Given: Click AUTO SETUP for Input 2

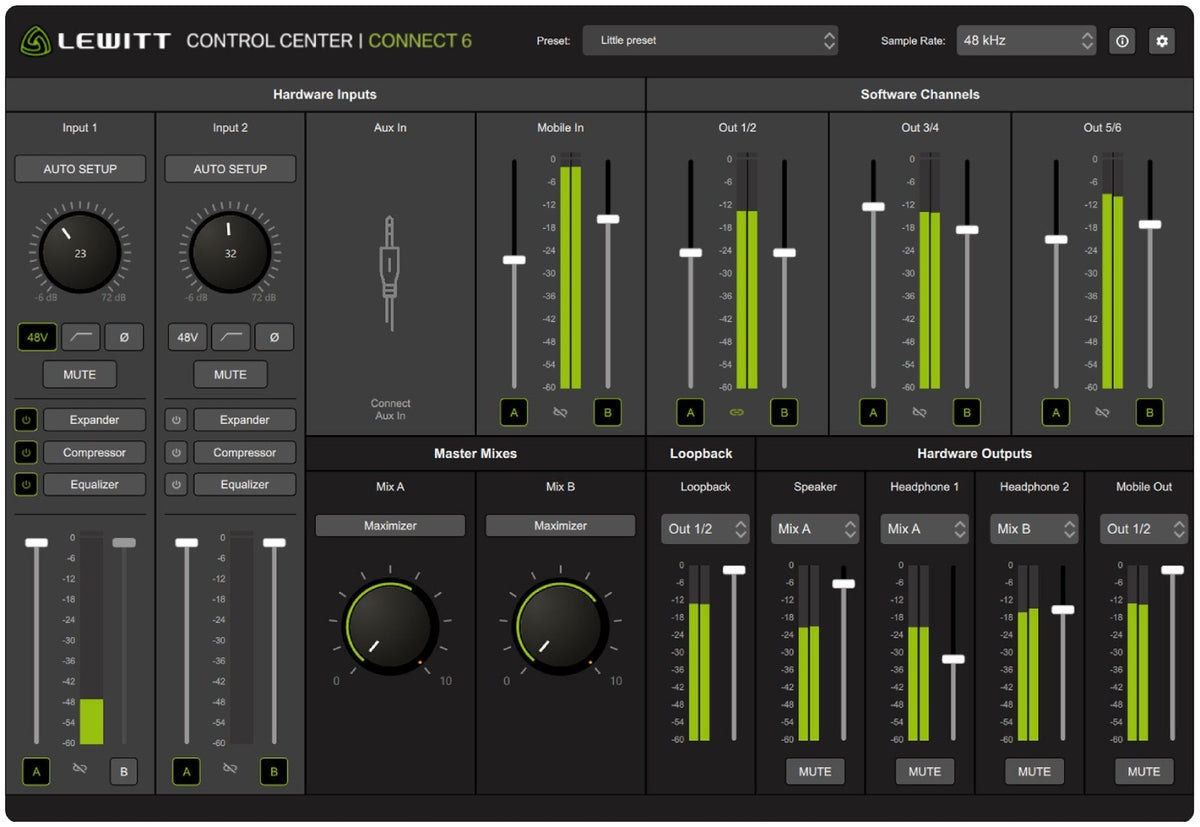Looking at the screenshot, I should [x=230, y=169].
